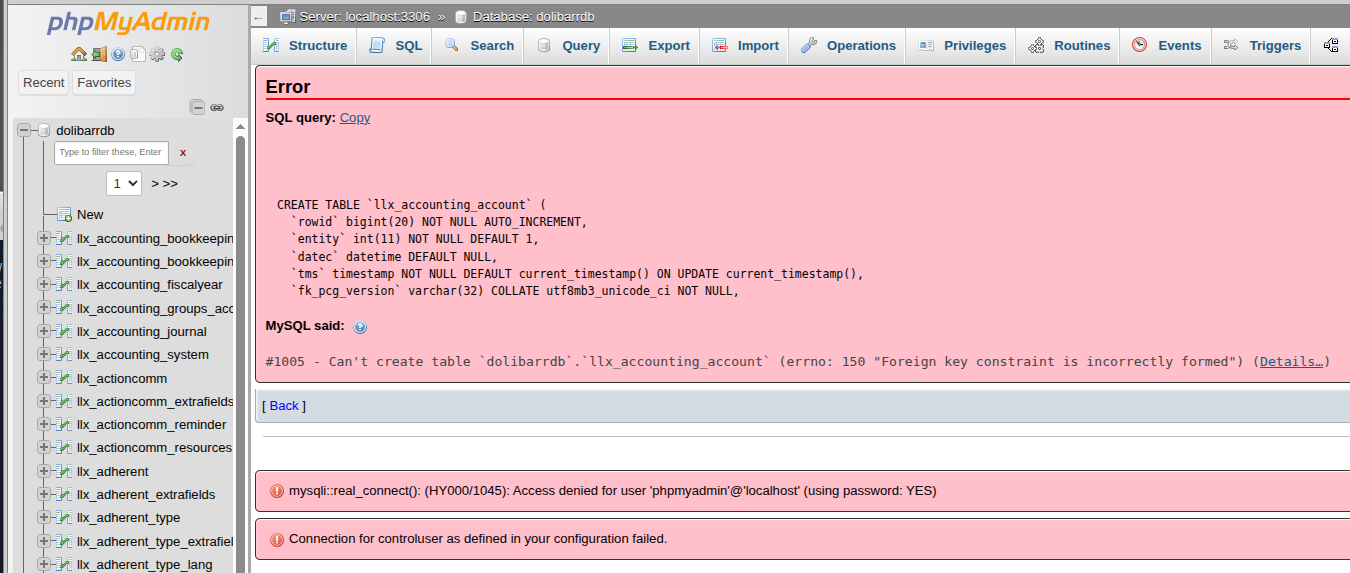Click table icon beside llx_accounting_journal
Viewport: 1350px width, 573px height.
point(64,331)
